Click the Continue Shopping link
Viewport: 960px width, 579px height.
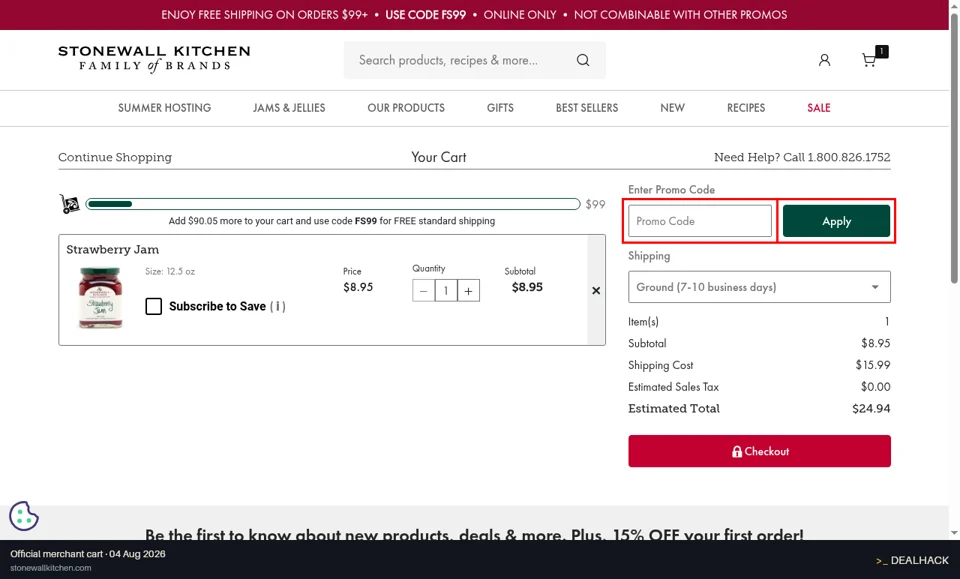[115, 157]
